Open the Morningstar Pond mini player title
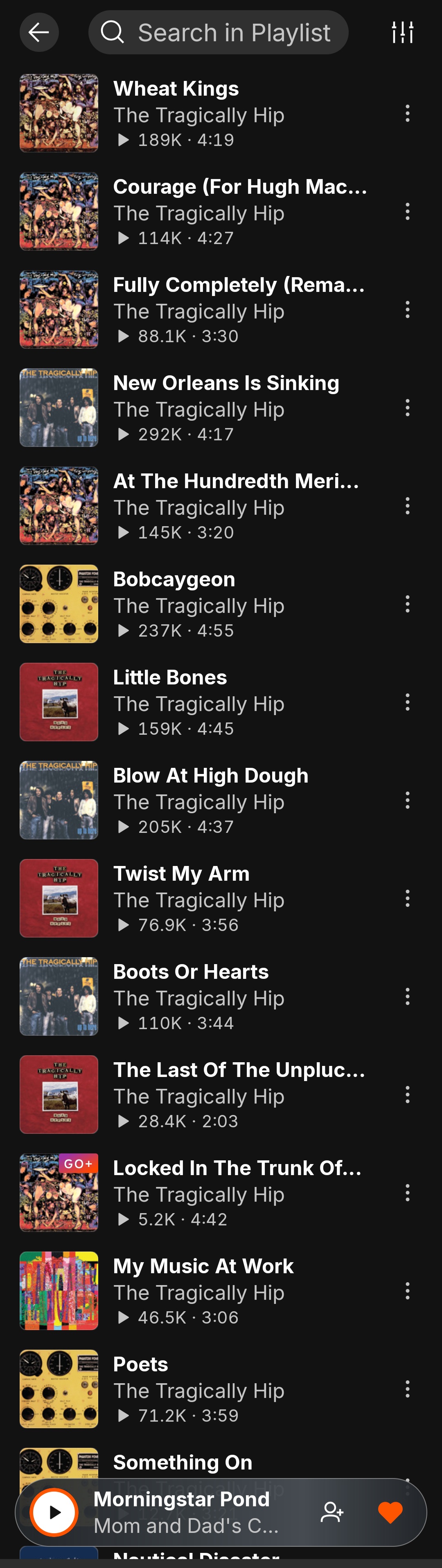Viewport: 442px width, 1568px height. 181,1498
